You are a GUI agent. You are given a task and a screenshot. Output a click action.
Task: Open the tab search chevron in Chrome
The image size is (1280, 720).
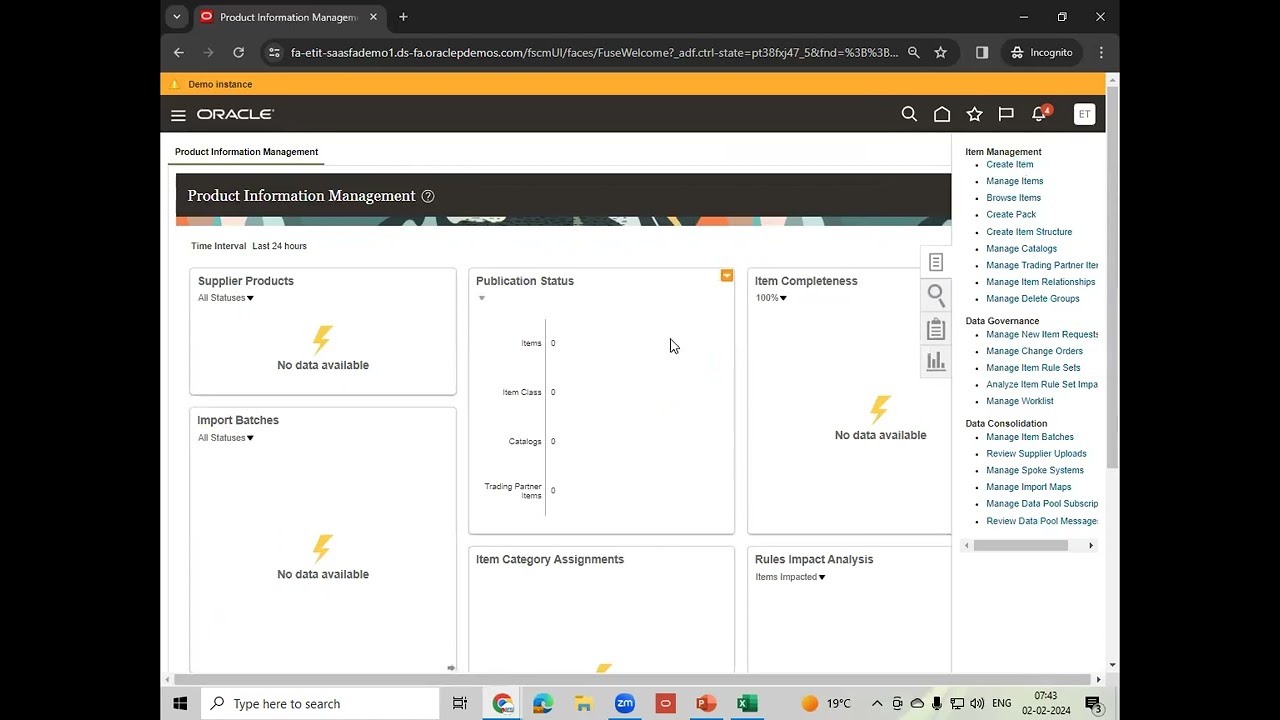coord(177,17)
